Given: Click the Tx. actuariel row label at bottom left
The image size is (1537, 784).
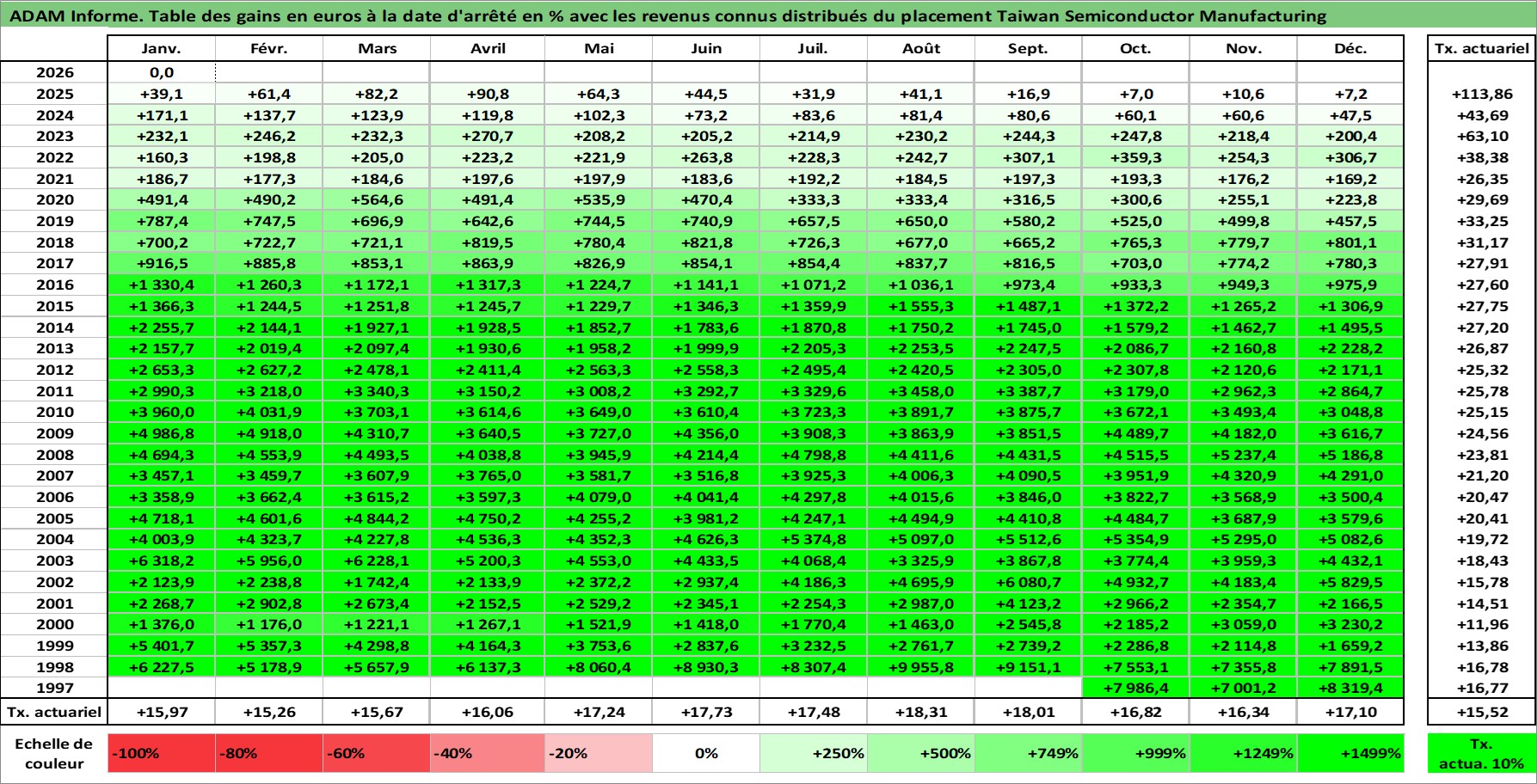Looking at the screenshot, I should point(54,712).
